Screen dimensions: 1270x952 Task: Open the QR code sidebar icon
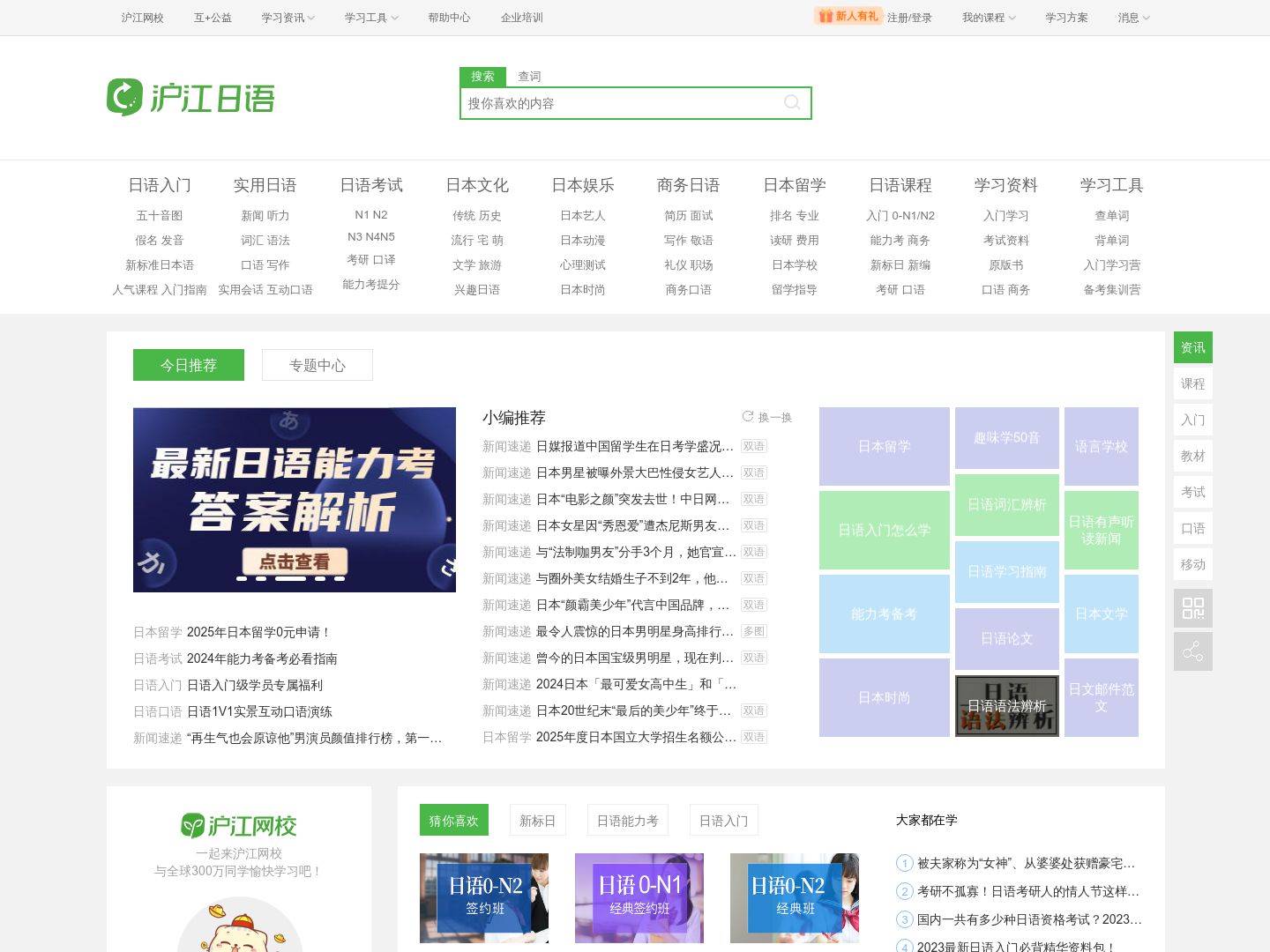coord(1192,608)
